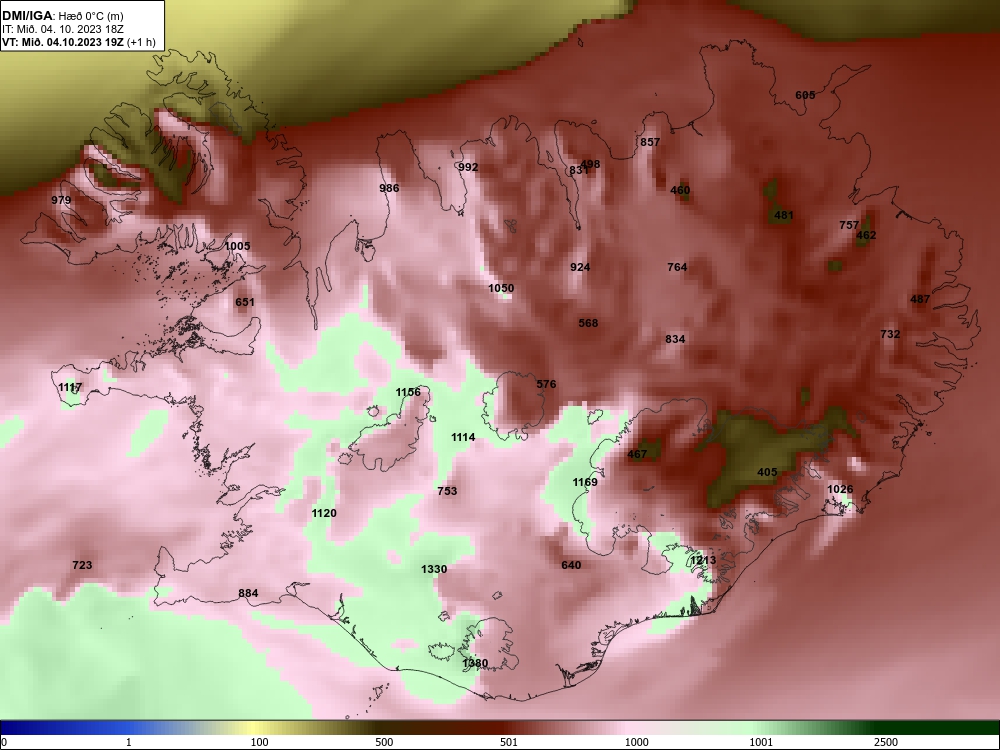
Task: Click the map value 1026 on the southeast coast
Action: [x=840, y=490]
